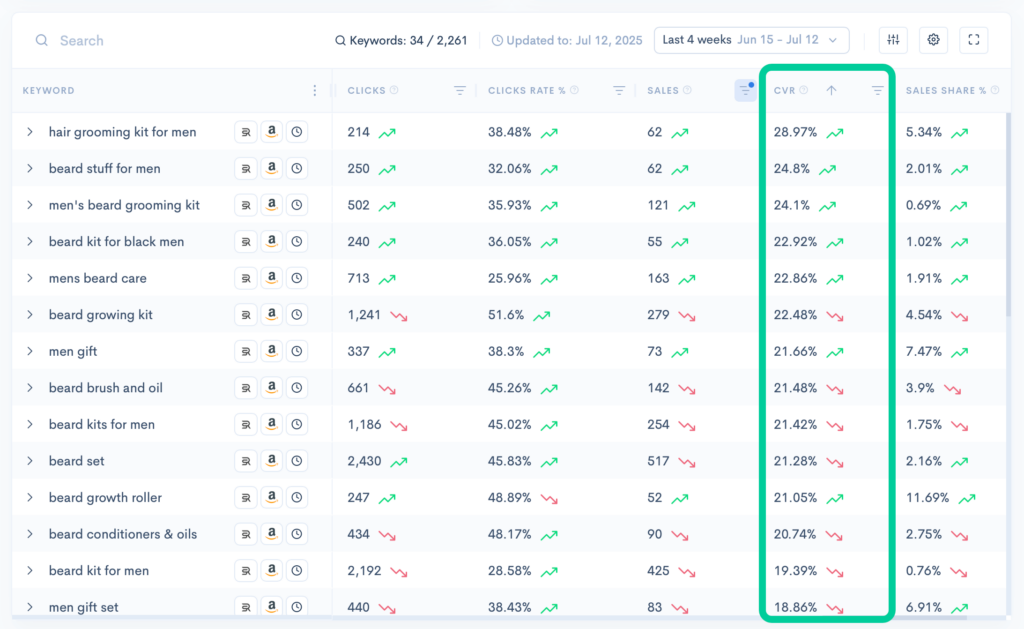Click the Clicks Rate % header label
Screen dimensions: 1024x629
[x=527, y=90]
